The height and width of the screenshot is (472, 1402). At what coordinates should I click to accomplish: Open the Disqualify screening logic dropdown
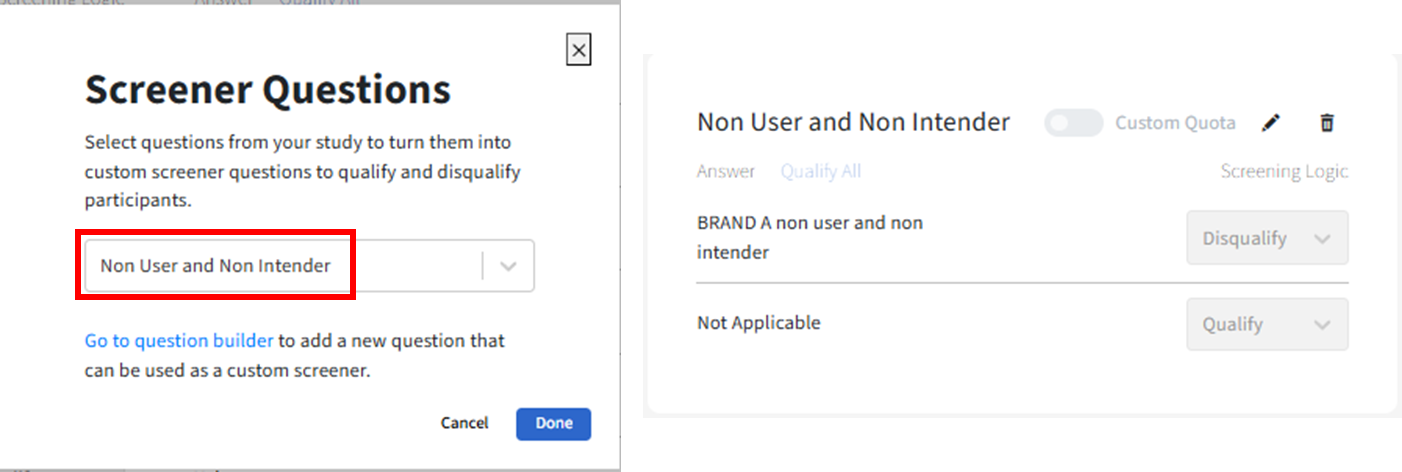1266,239
